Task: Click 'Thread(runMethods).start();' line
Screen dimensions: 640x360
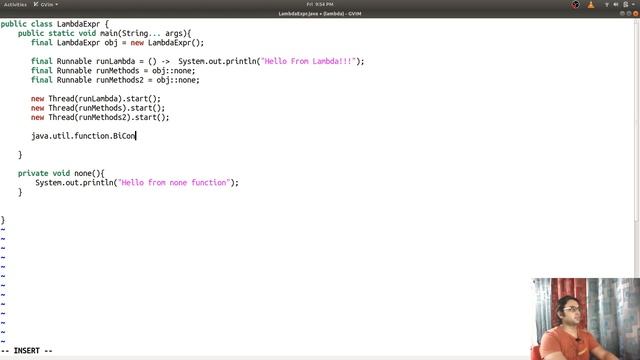Action: click(98, 108)
